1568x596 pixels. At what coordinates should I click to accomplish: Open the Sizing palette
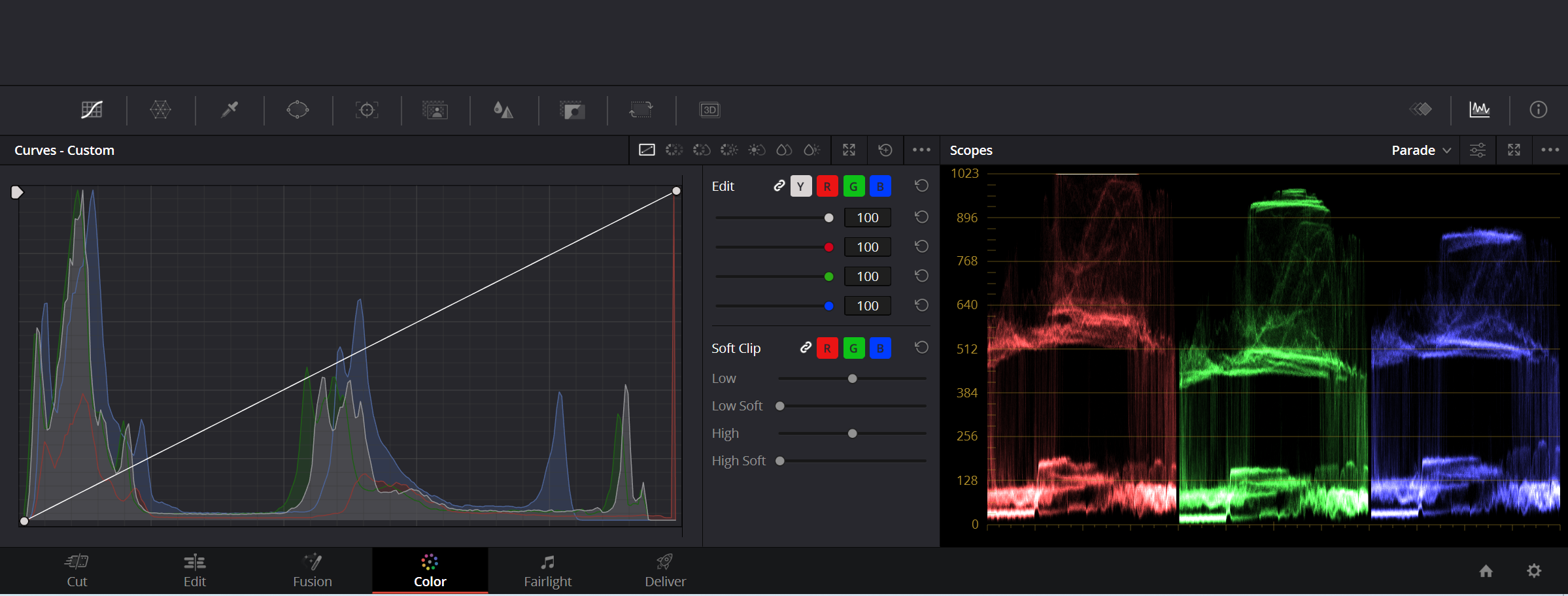point(641,110)
